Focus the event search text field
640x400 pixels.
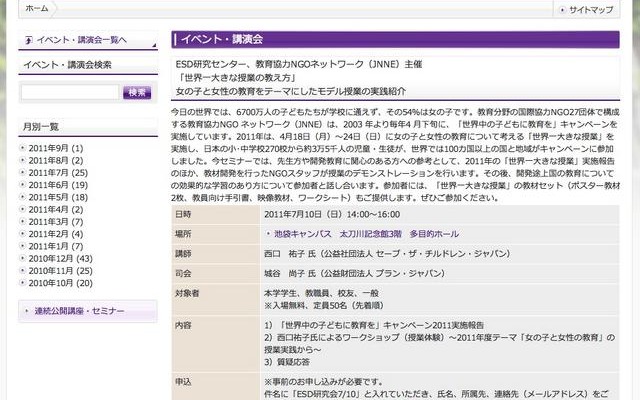70,92
